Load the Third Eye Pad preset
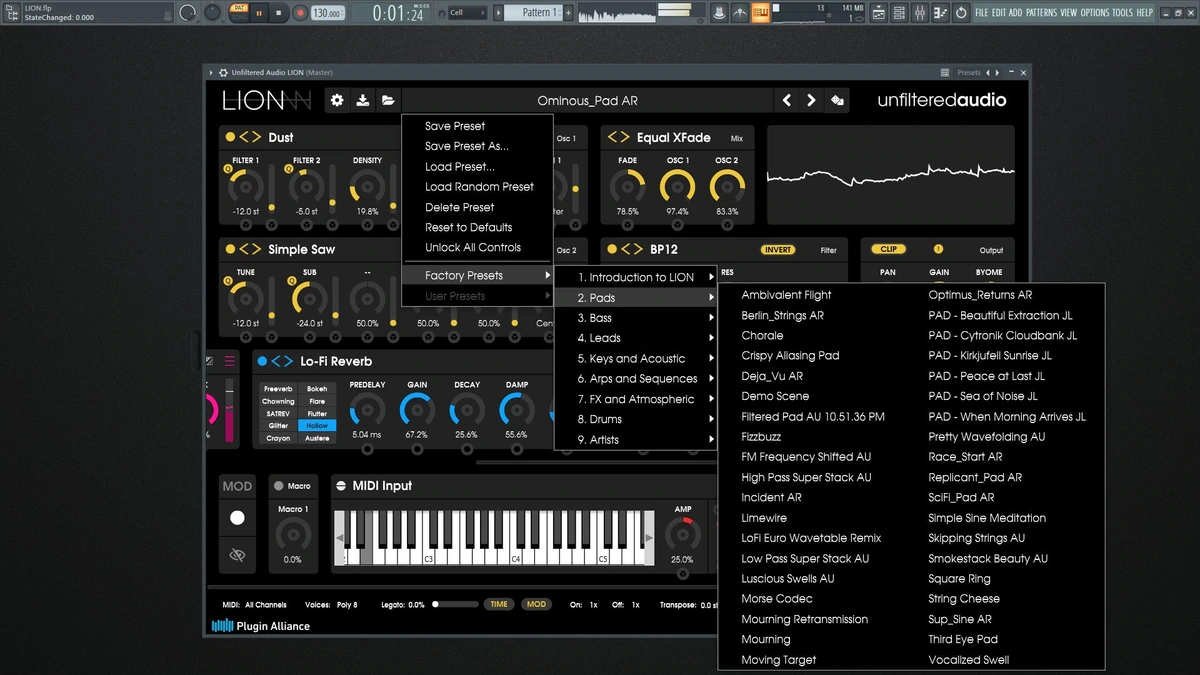The width and height of the screenshot is (1200, 675). [963, 639]
